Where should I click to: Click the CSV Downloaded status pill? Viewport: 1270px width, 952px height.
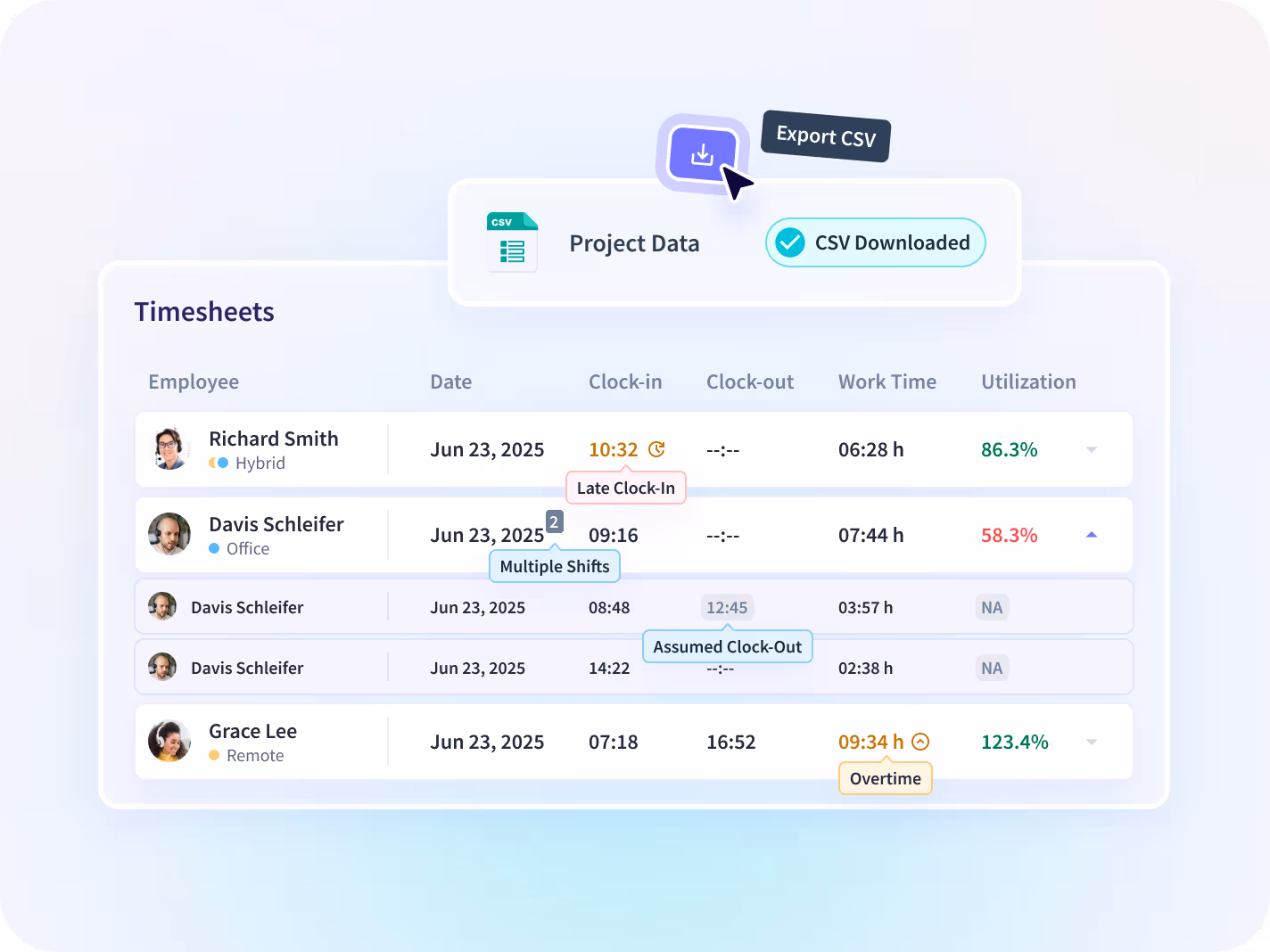876,242
